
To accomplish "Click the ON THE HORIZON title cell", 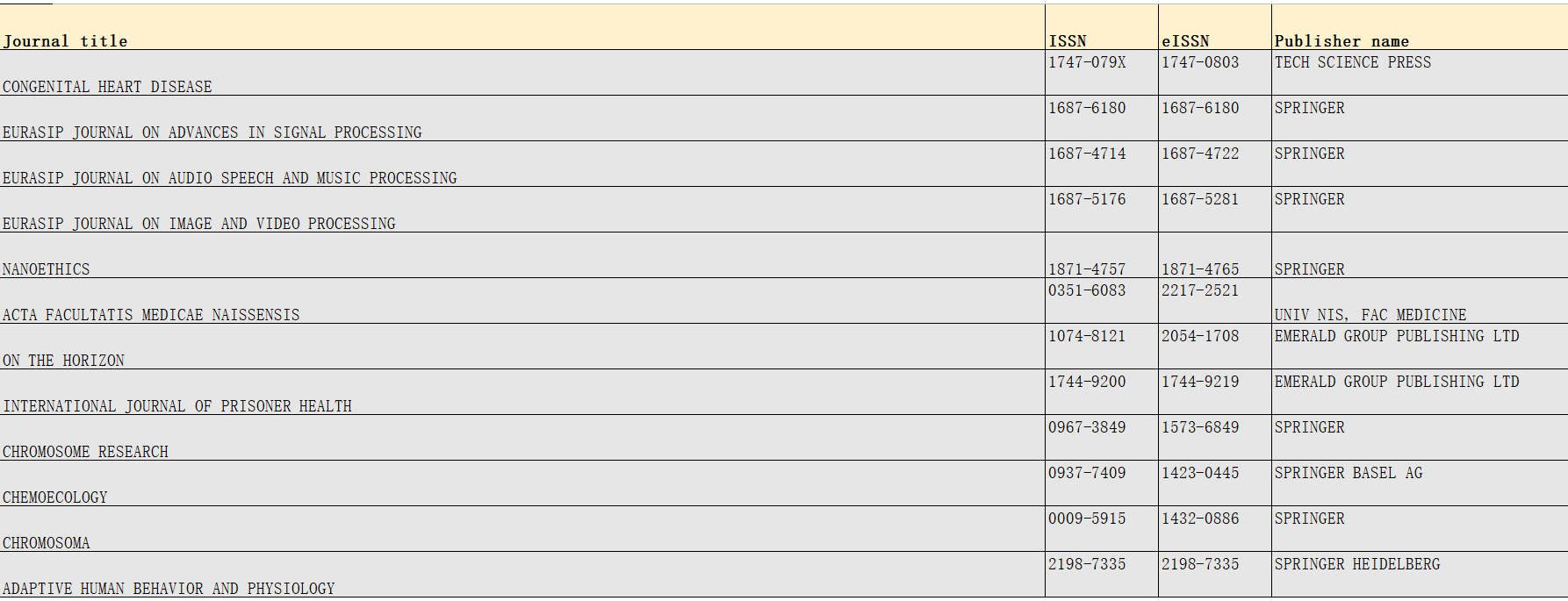I will pyautogui.click(x=522, y=347).
